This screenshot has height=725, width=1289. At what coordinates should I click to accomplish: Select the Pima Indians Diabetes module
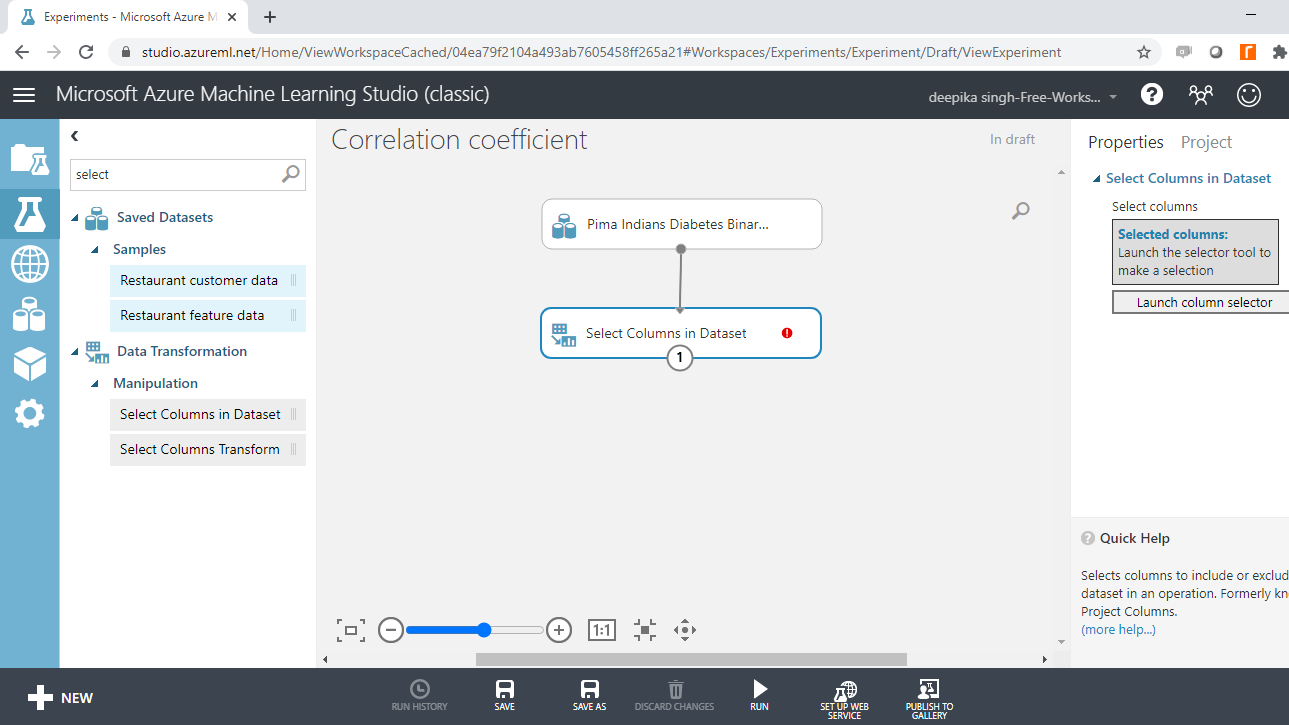point(681,224)
